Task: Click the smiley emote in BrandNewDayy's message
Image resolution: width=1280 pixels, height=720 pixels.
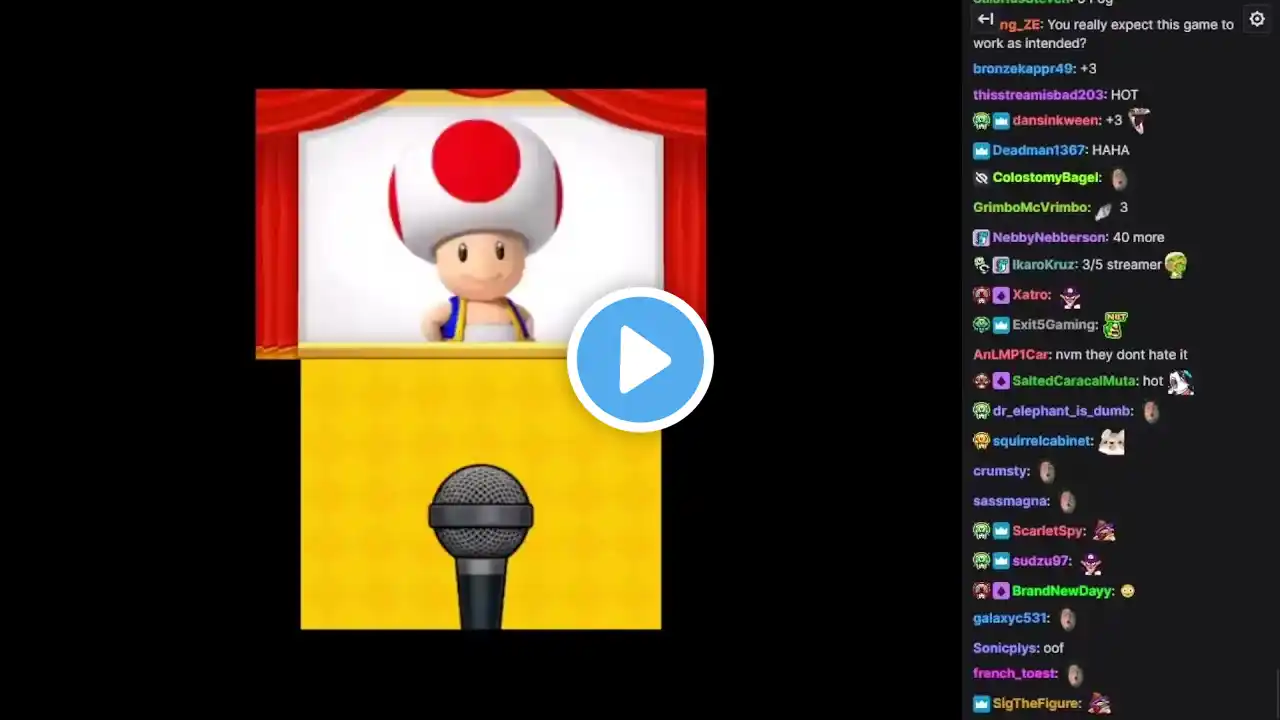Action: [x=1128, y=591]
